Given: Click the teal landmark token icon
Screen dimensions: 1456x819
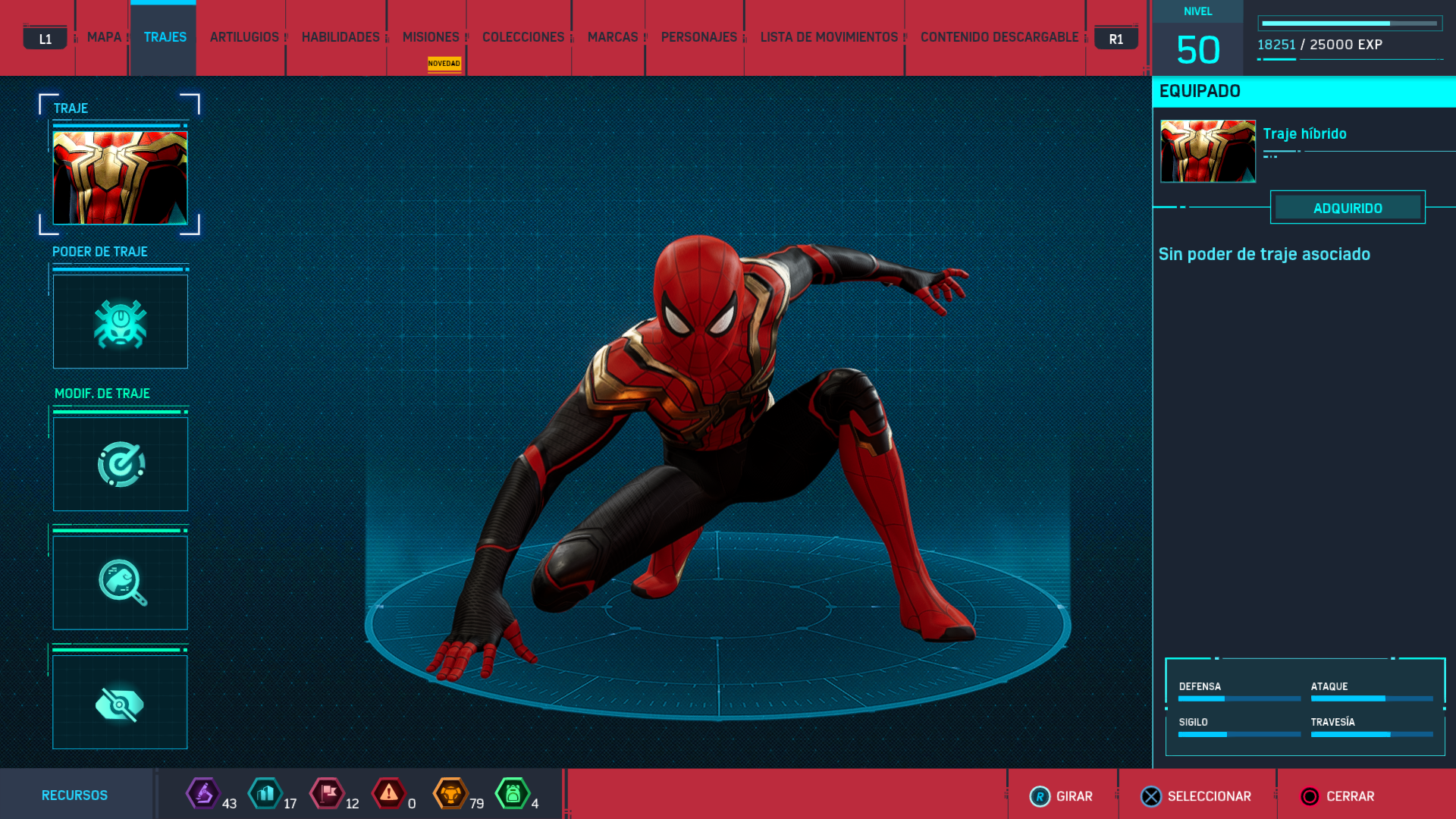Looking at the screenshot, I should [x=265, y=794].
